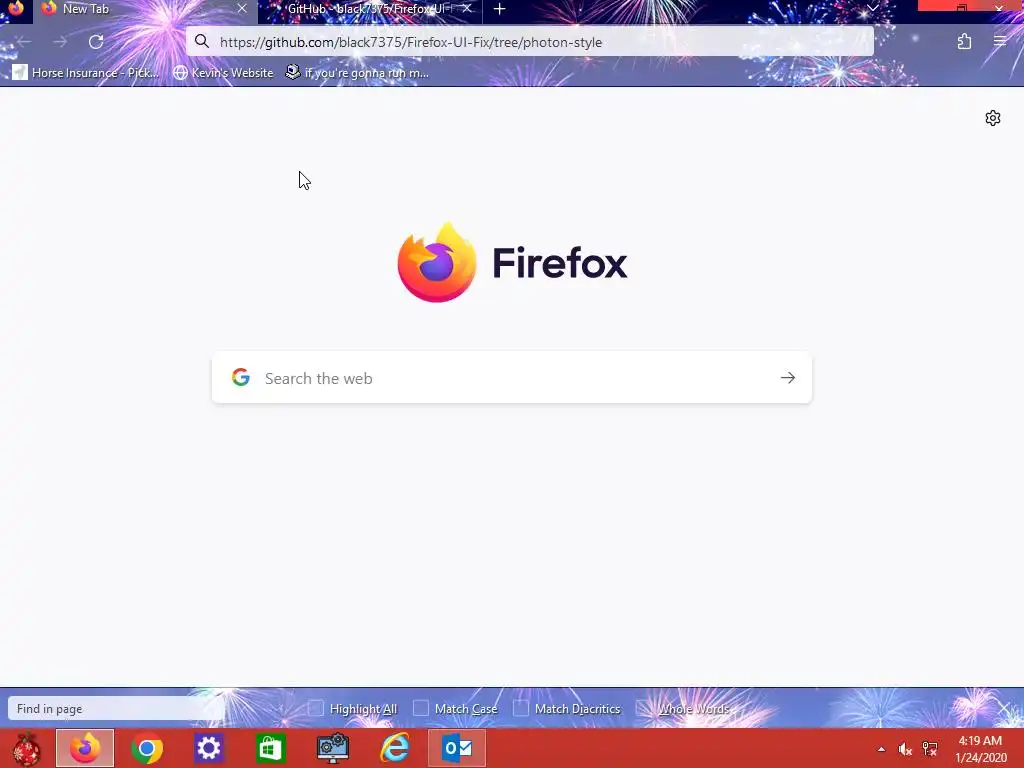Screen dimensions: 1024x768
Task: Click the Find in page field
Action: coord(116,709)
